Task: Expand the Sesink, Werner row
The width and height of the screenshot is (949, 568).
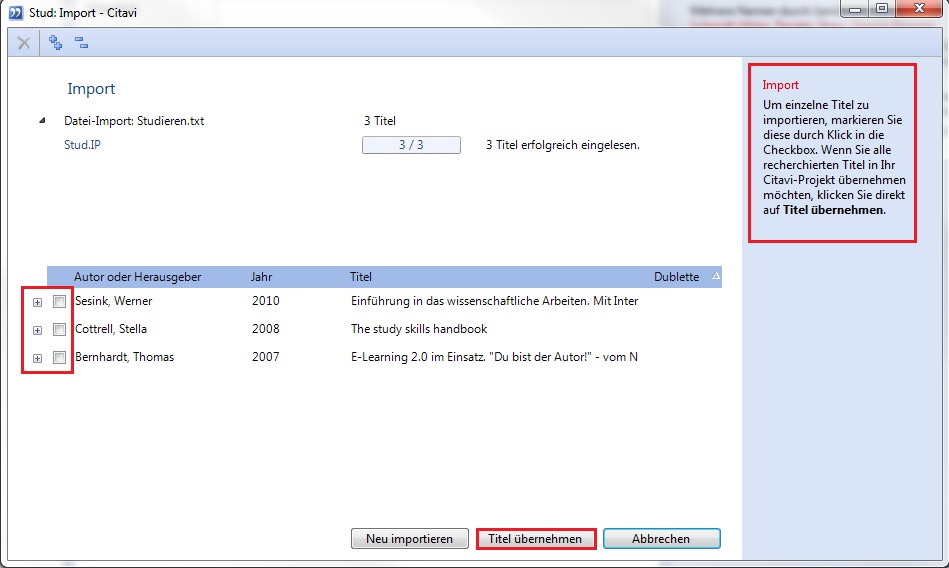Action: (37, 302)
